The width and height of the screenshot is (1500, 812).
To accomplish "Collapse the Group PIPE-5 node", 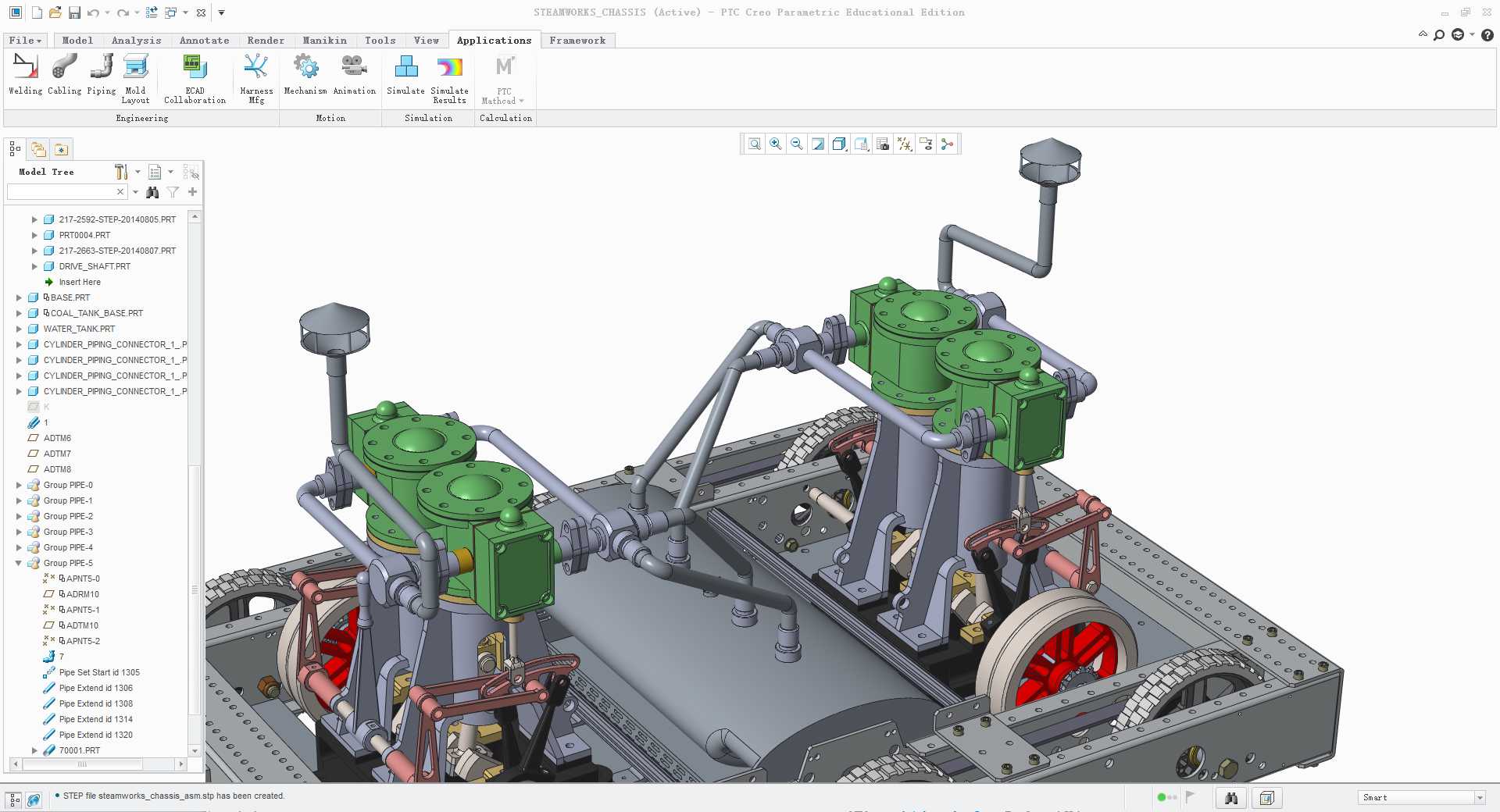I will pos(19,563).
